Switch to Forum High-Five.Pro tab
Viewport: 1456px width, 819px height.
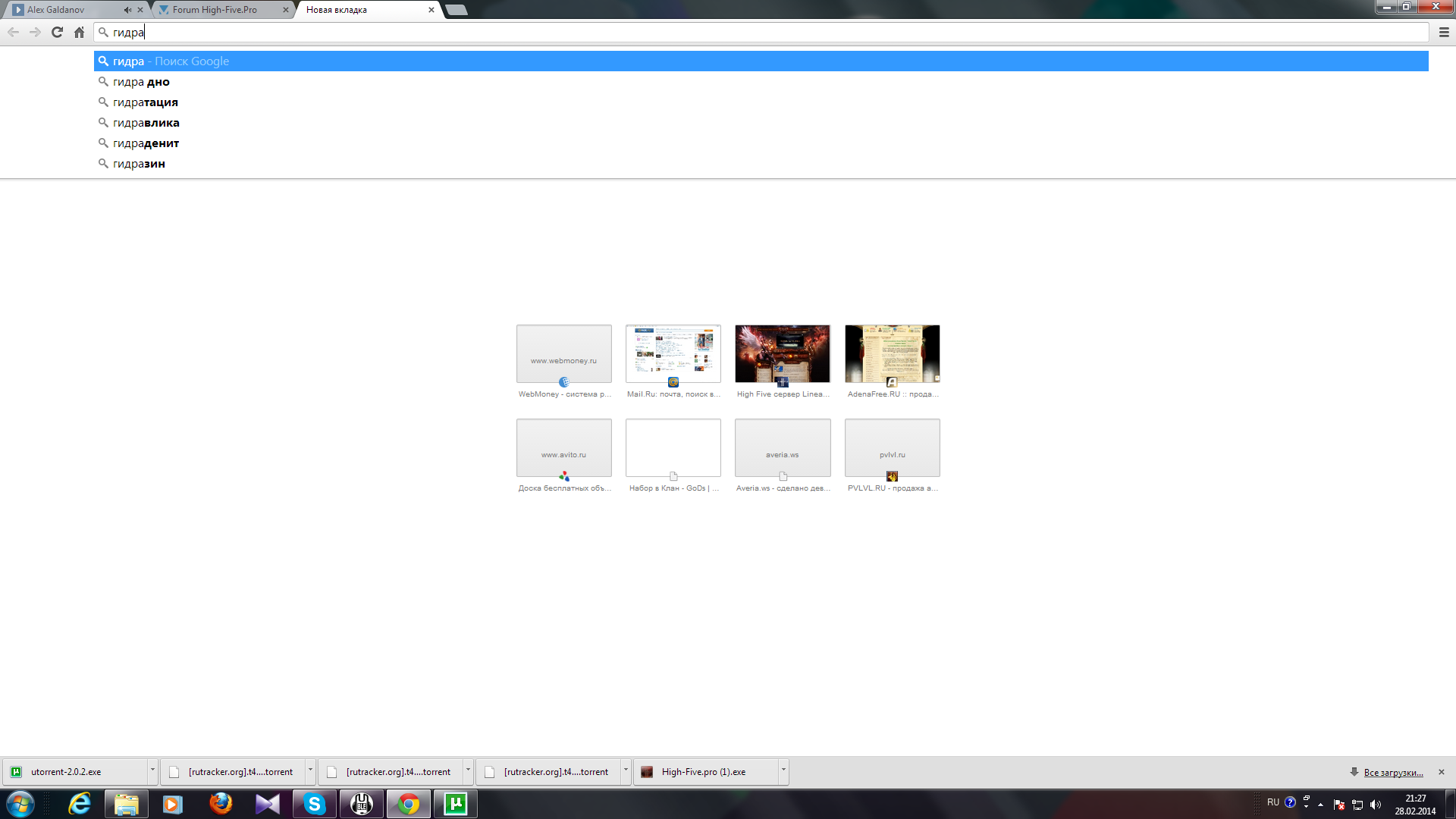pos(215,10)
